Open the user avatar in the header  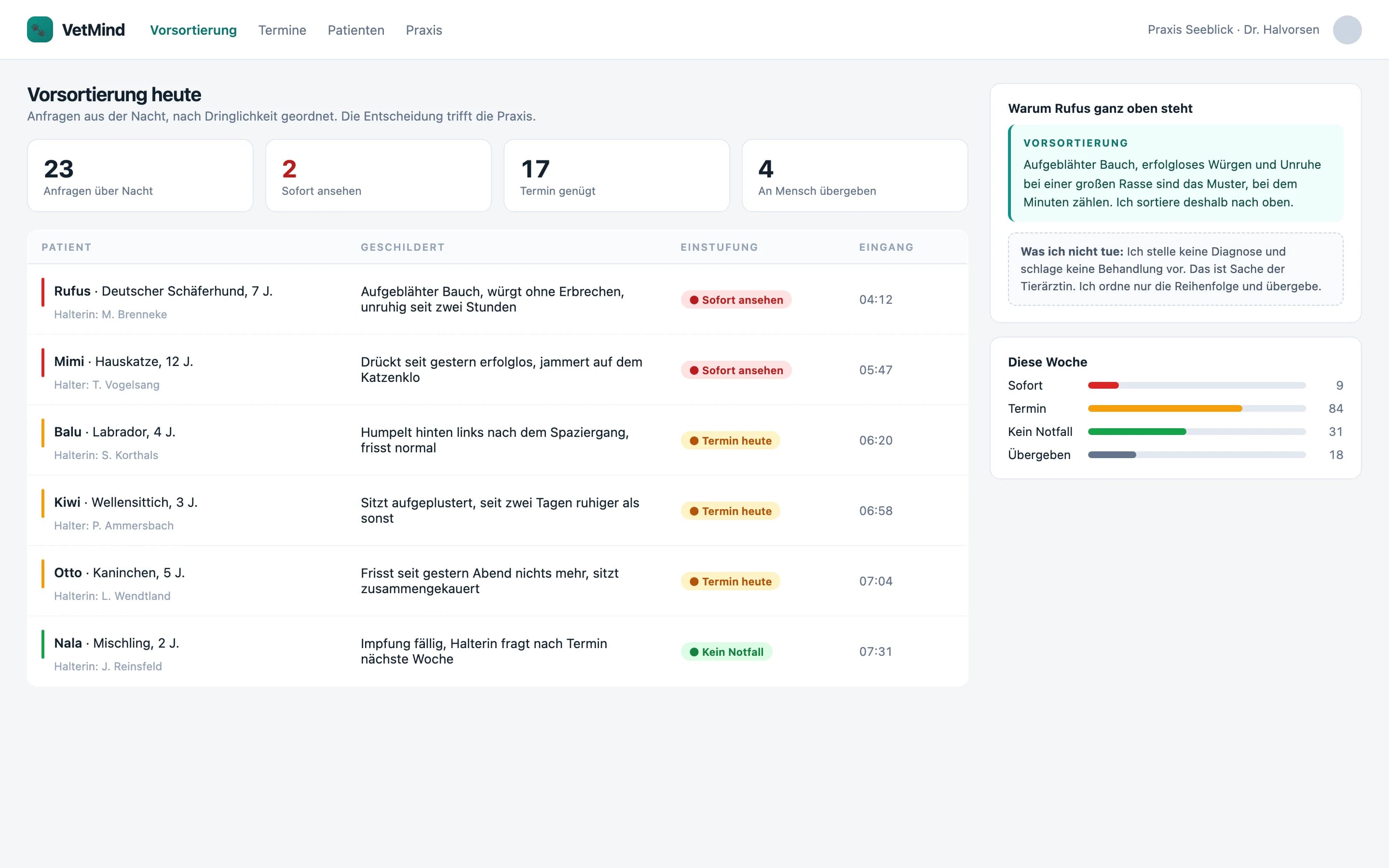(1347, 30)
